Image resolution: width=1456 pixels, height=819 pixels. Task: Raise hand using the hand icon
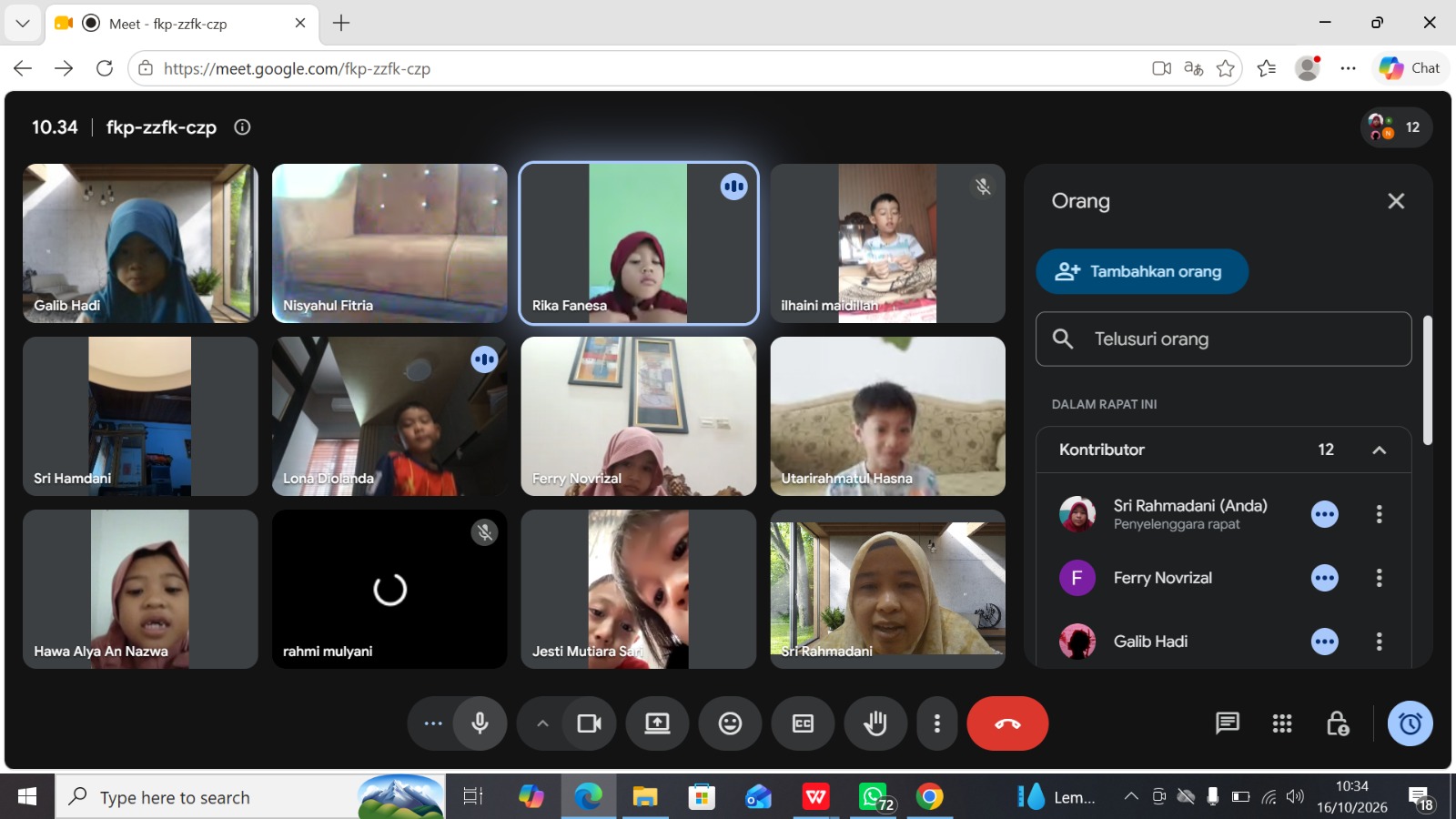click(x=875, y=723)
